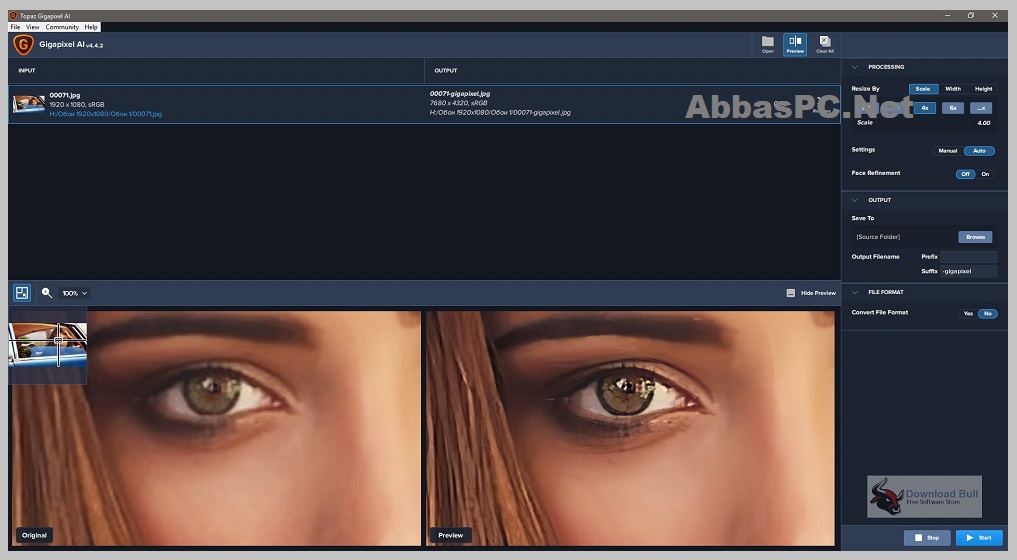Viewport: 1017px width, 560px height.
Task: Click the magnifier zoom icon
Action: 47,293
